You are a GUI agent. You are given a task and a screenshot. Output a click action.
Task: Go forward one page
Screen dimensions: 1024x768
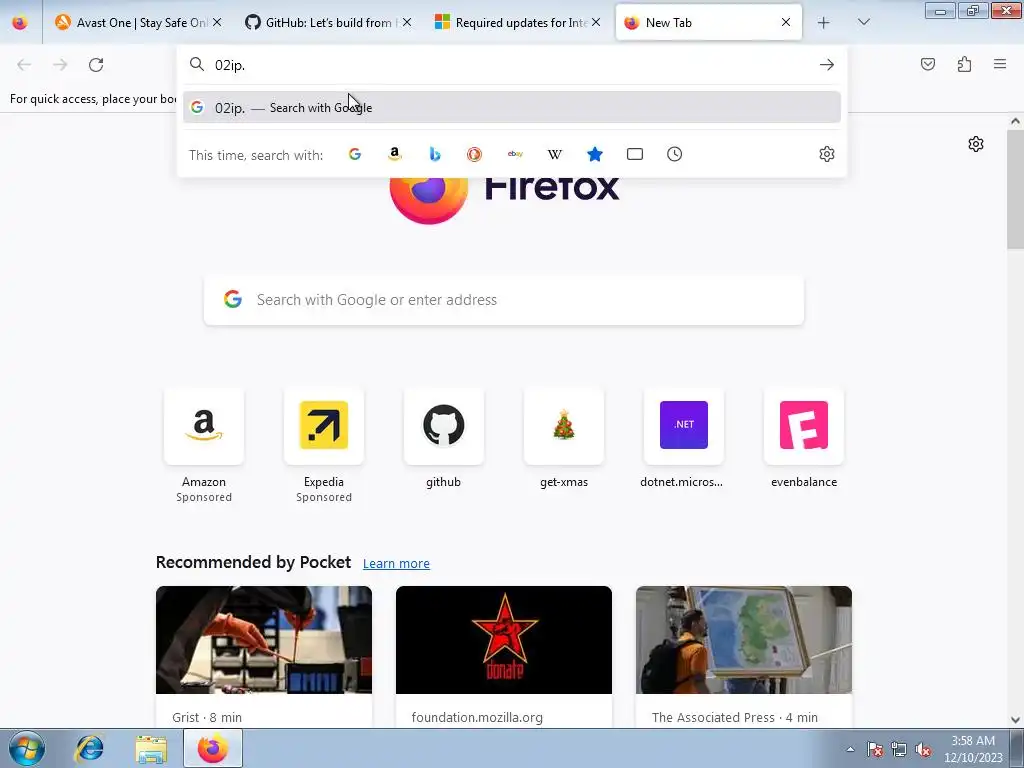point(60,65)
